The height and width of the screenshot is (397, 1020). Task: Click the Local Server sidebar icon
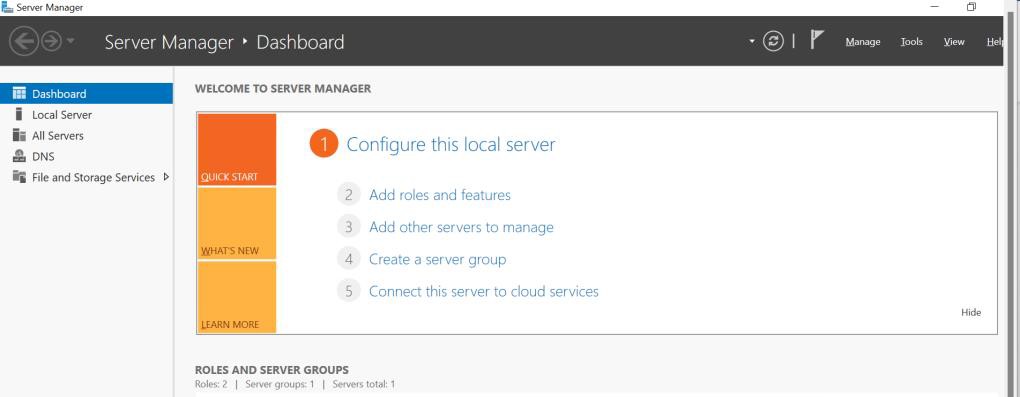20,115
